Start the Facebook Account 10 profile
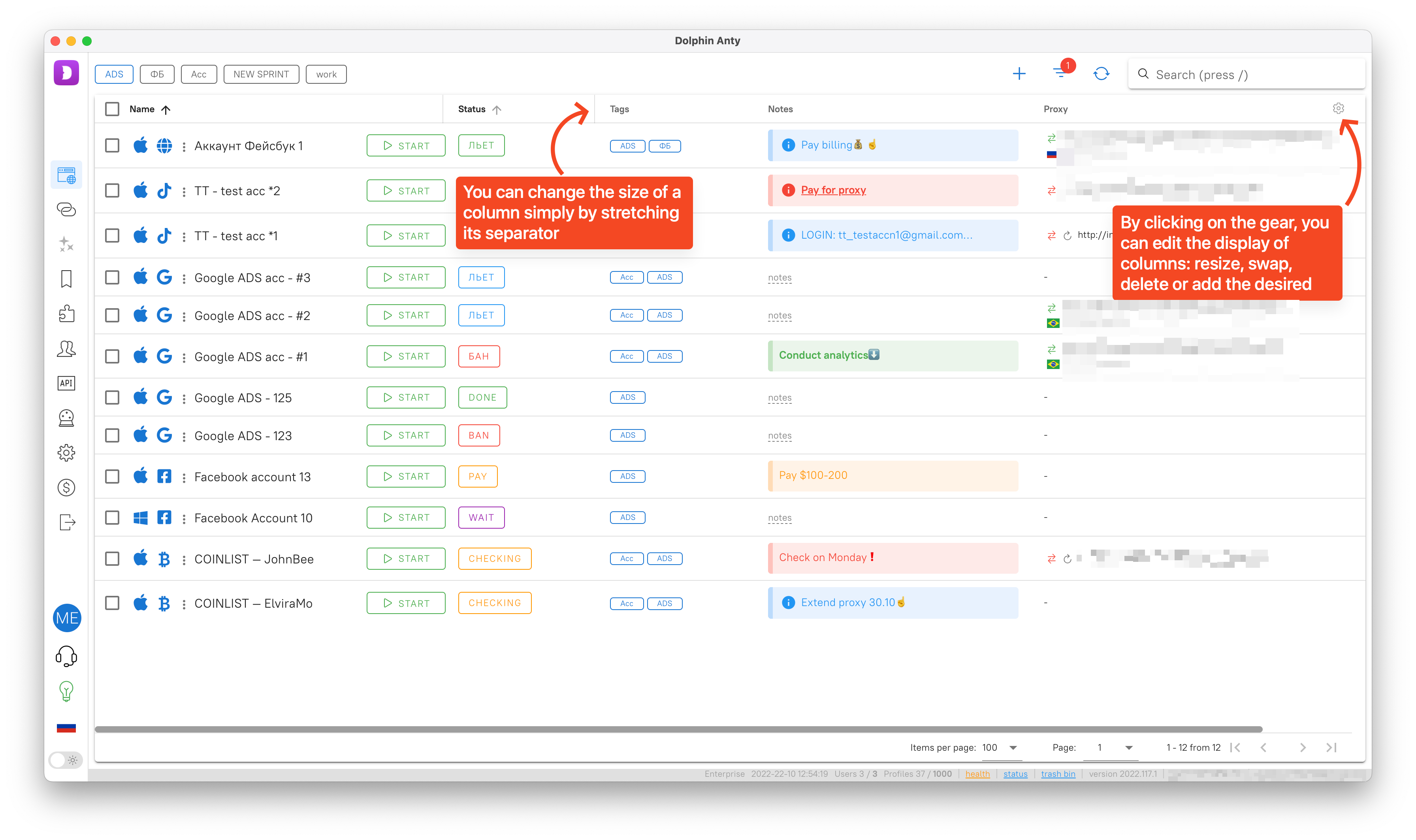Image resolution: width=1416 pixels, height=840 pixels. point(406,518)
